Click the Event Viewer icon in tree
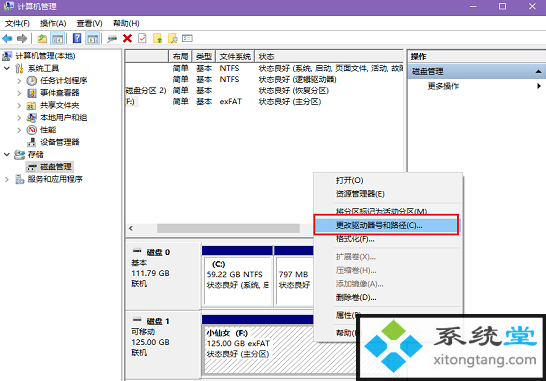The width and height of the screenshot is (546, 381). [x=32, y=93]
